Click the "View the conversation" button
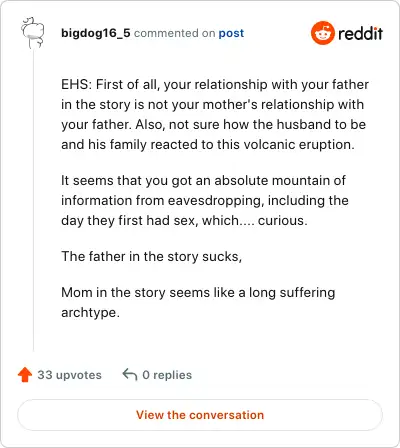400x448 pixels. click(200, 415)
